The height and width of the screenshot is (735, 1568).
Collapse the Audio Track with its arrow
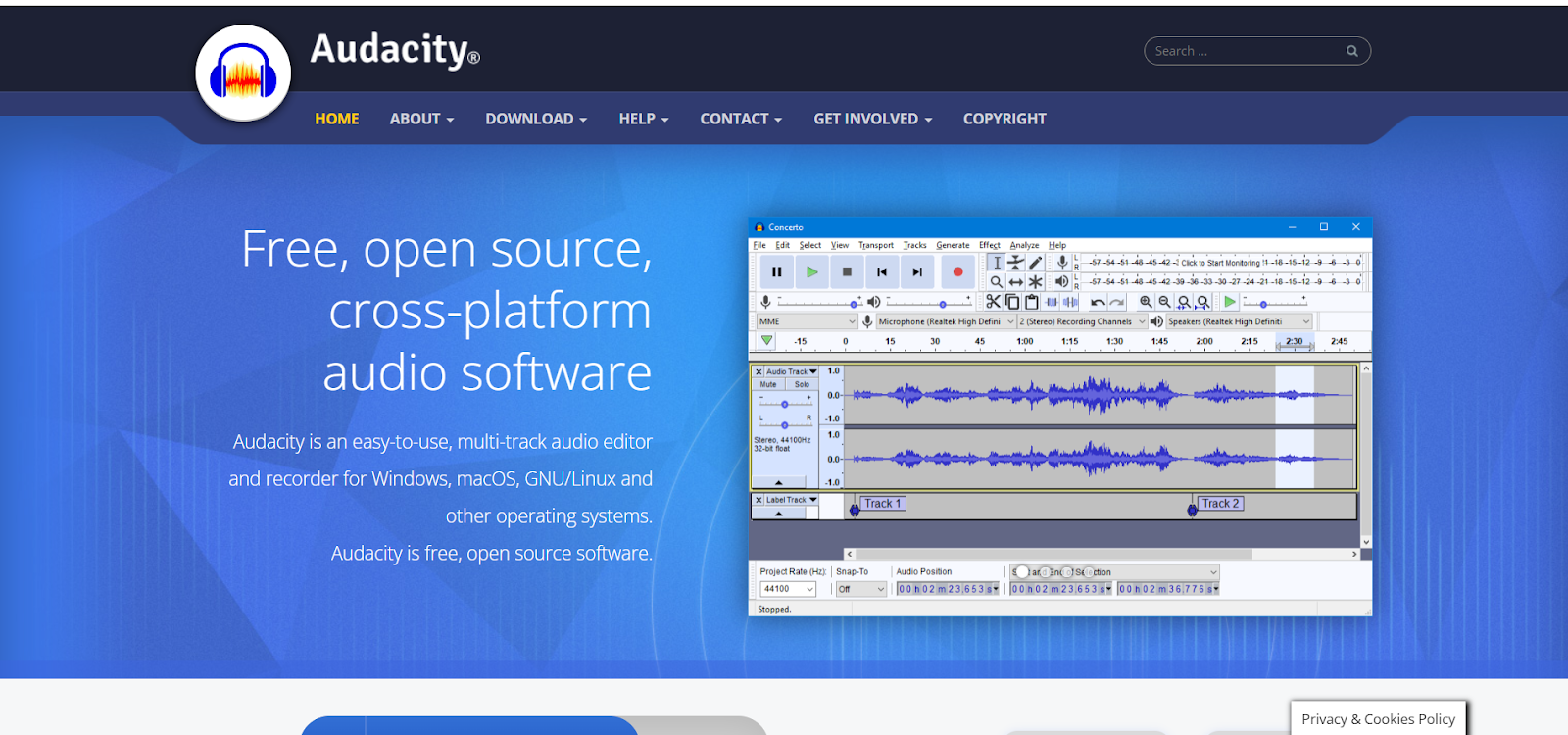point(779,482)
